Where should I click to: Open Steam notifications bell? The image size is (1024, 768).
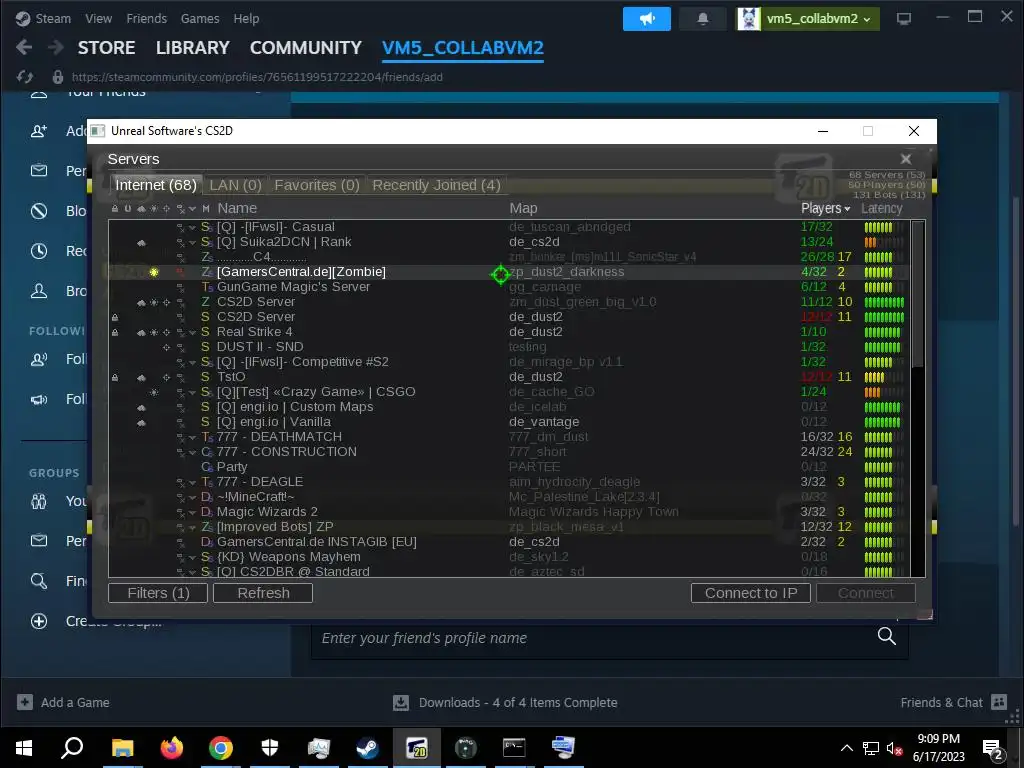click(x=703, y=19)
